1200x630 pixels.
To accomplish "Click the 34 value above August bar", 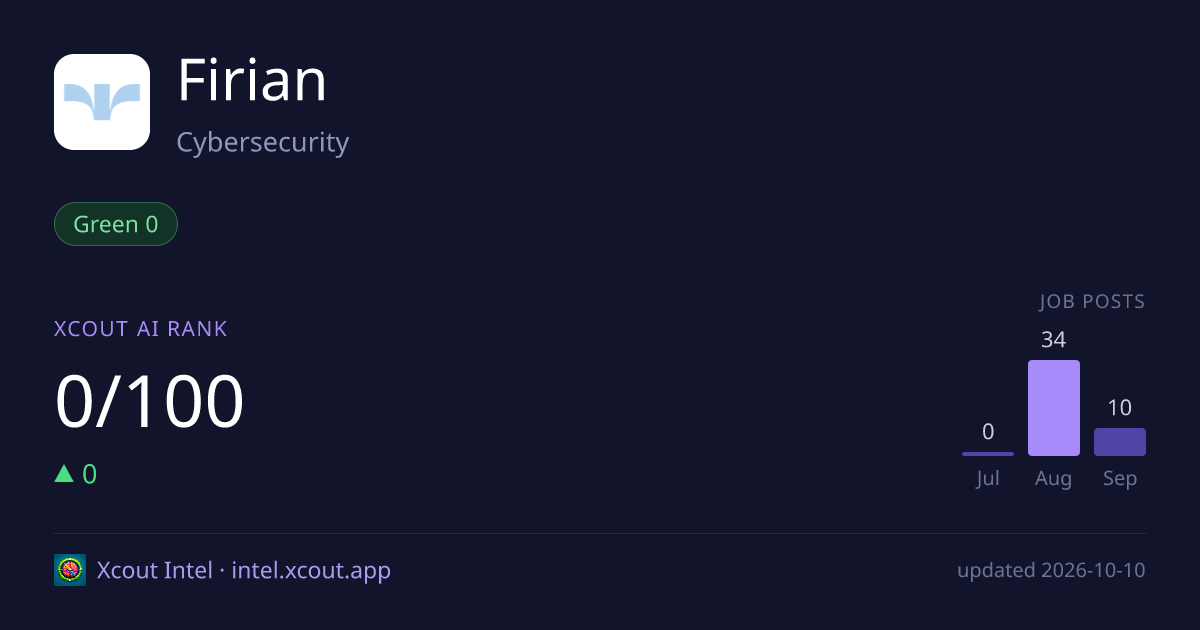I will 1054,340.
